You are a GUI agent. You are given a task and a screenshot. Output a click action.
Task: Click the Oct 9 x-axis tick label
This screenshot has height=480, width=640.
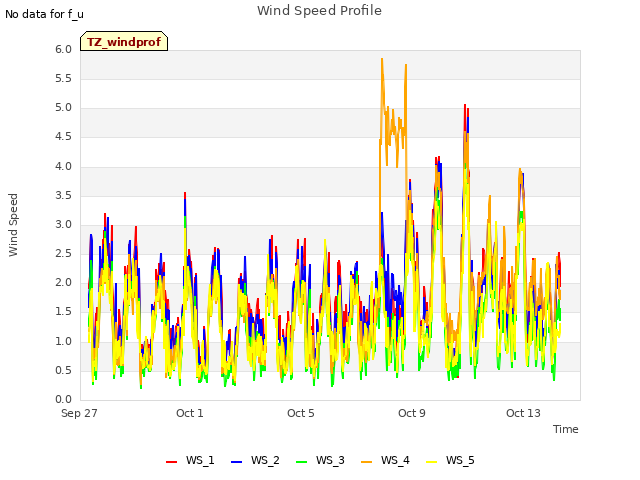point(412,413)
